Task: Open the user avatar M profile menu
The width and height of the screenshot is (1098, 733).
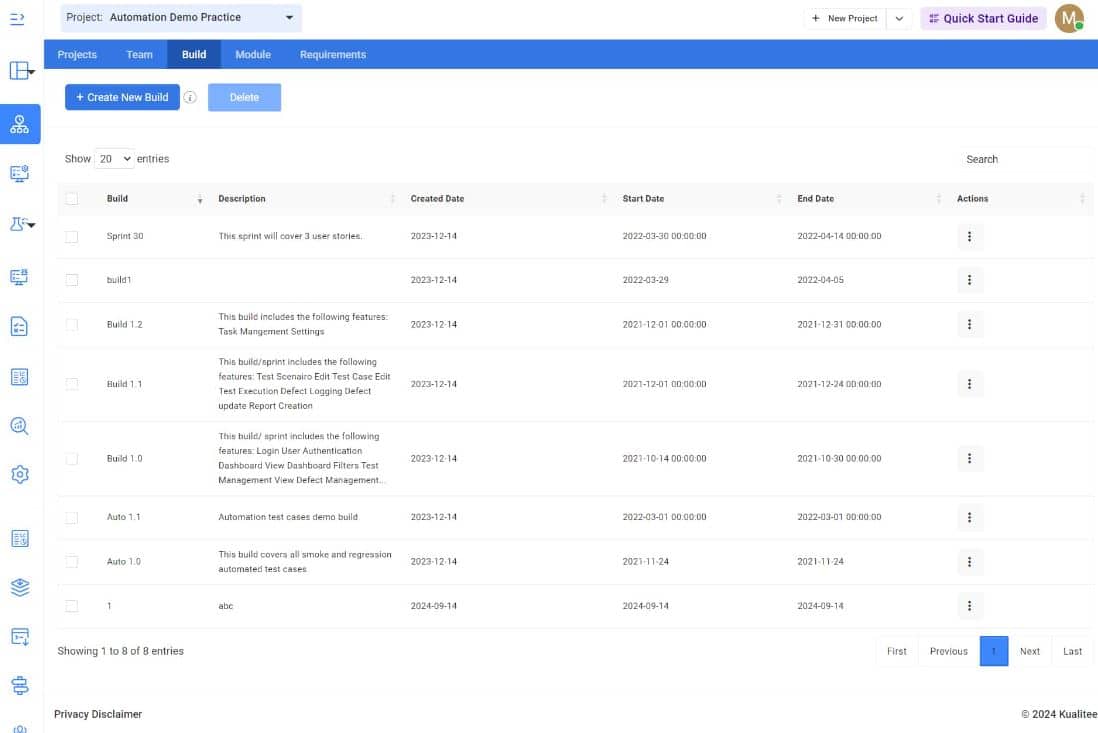Action: (1069, 19)
